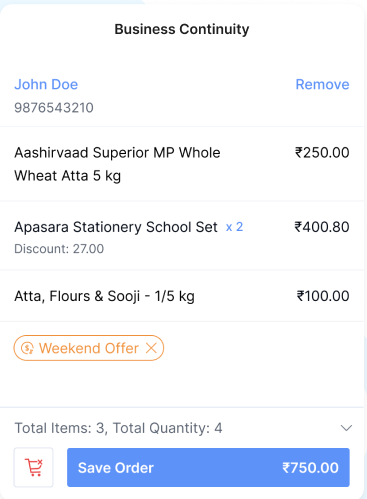Select the Apasara Stationery School Set item

pos(182,236)
